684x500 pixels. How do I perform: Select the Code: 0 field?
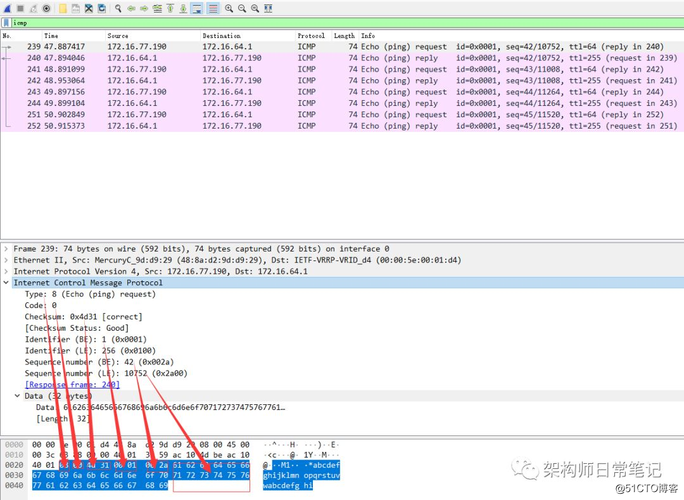tap(41, 305)
